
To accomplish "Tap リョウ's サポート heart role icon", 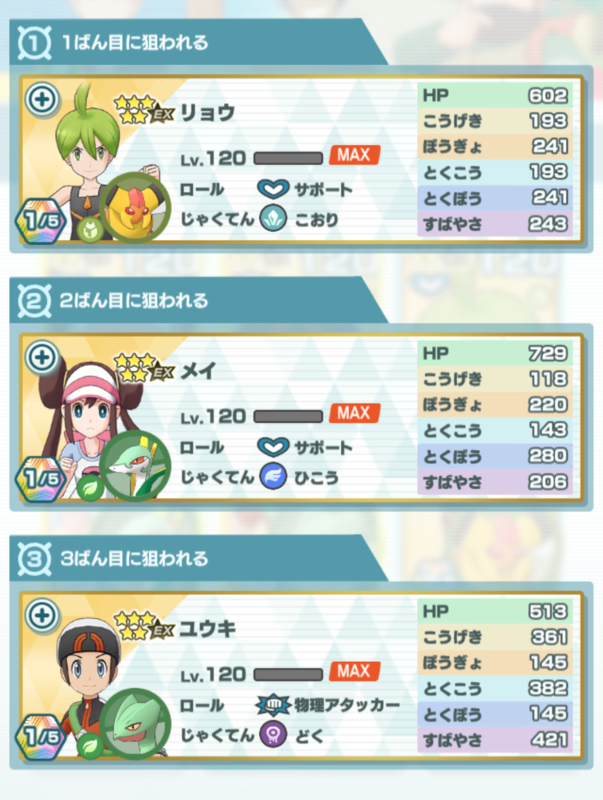I will click(273, 189).
